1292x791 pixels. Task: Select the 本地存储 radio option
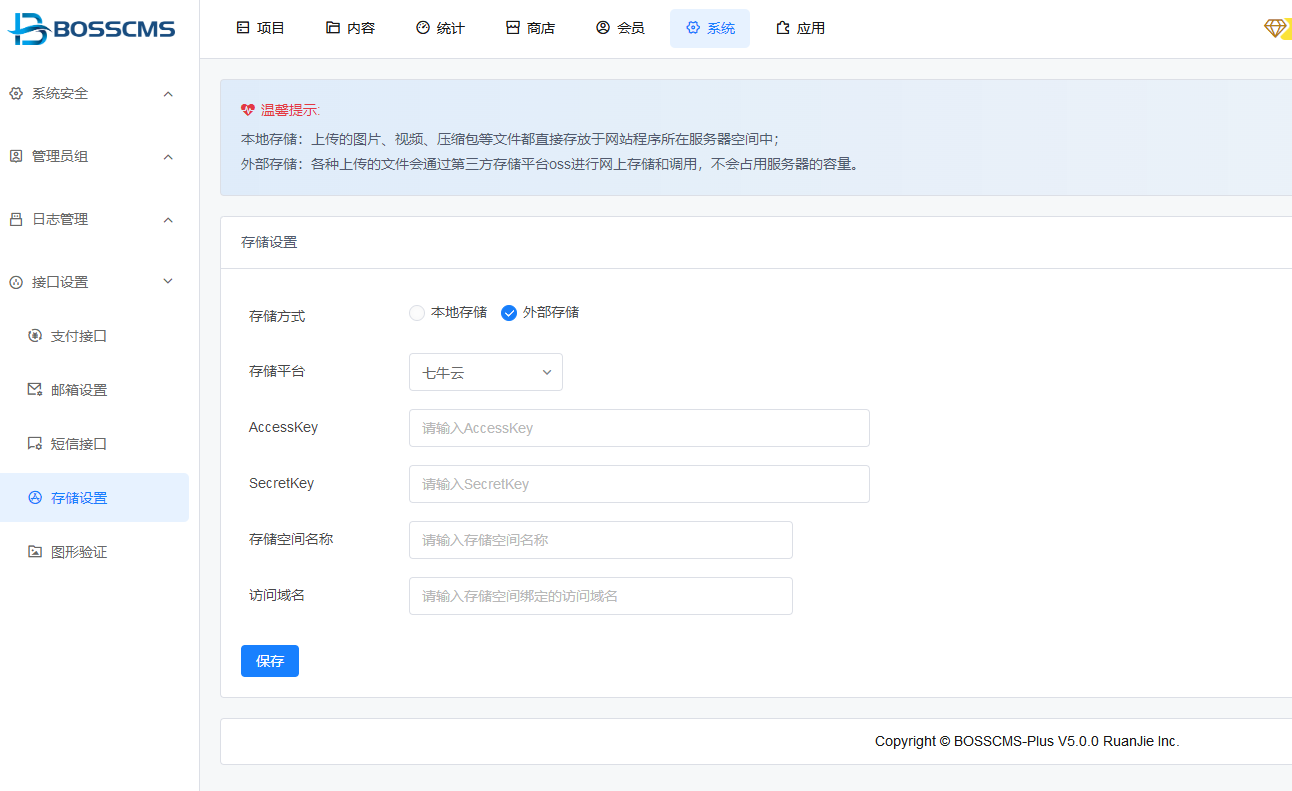(x=417, y=313)
